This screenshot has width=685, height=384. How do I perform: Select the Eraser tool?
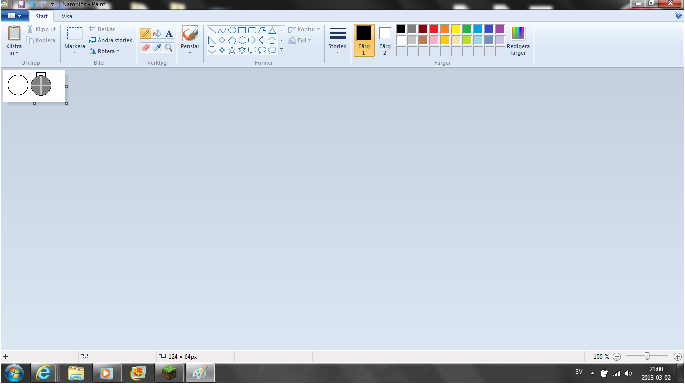[145, 47]
